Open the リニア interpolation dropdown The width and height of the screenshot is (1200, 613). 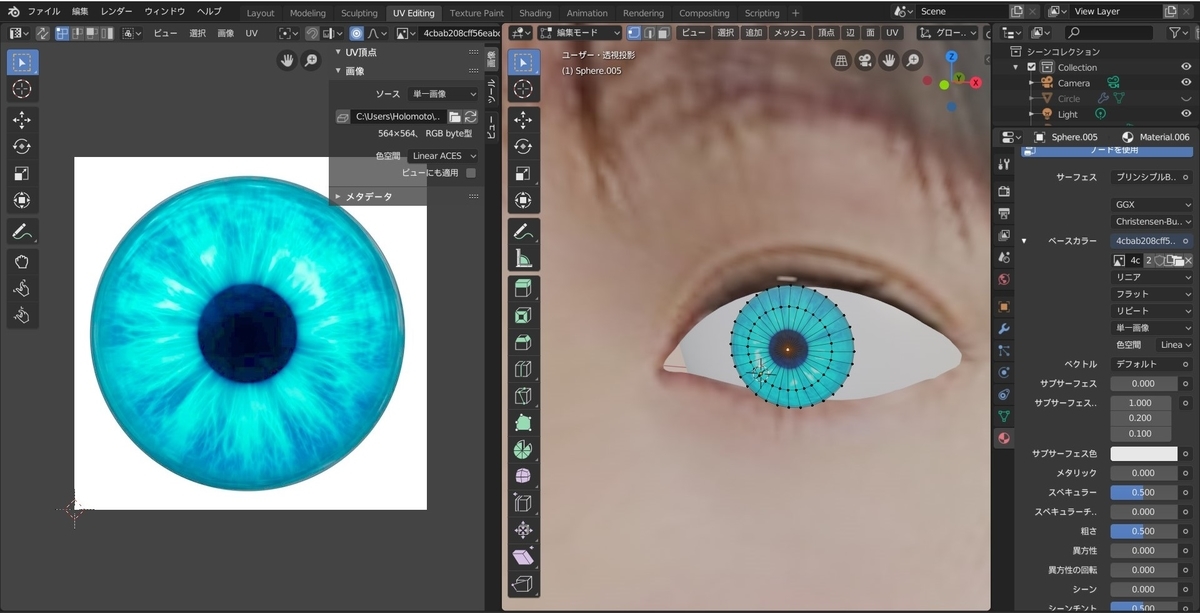coord(1152,277)
